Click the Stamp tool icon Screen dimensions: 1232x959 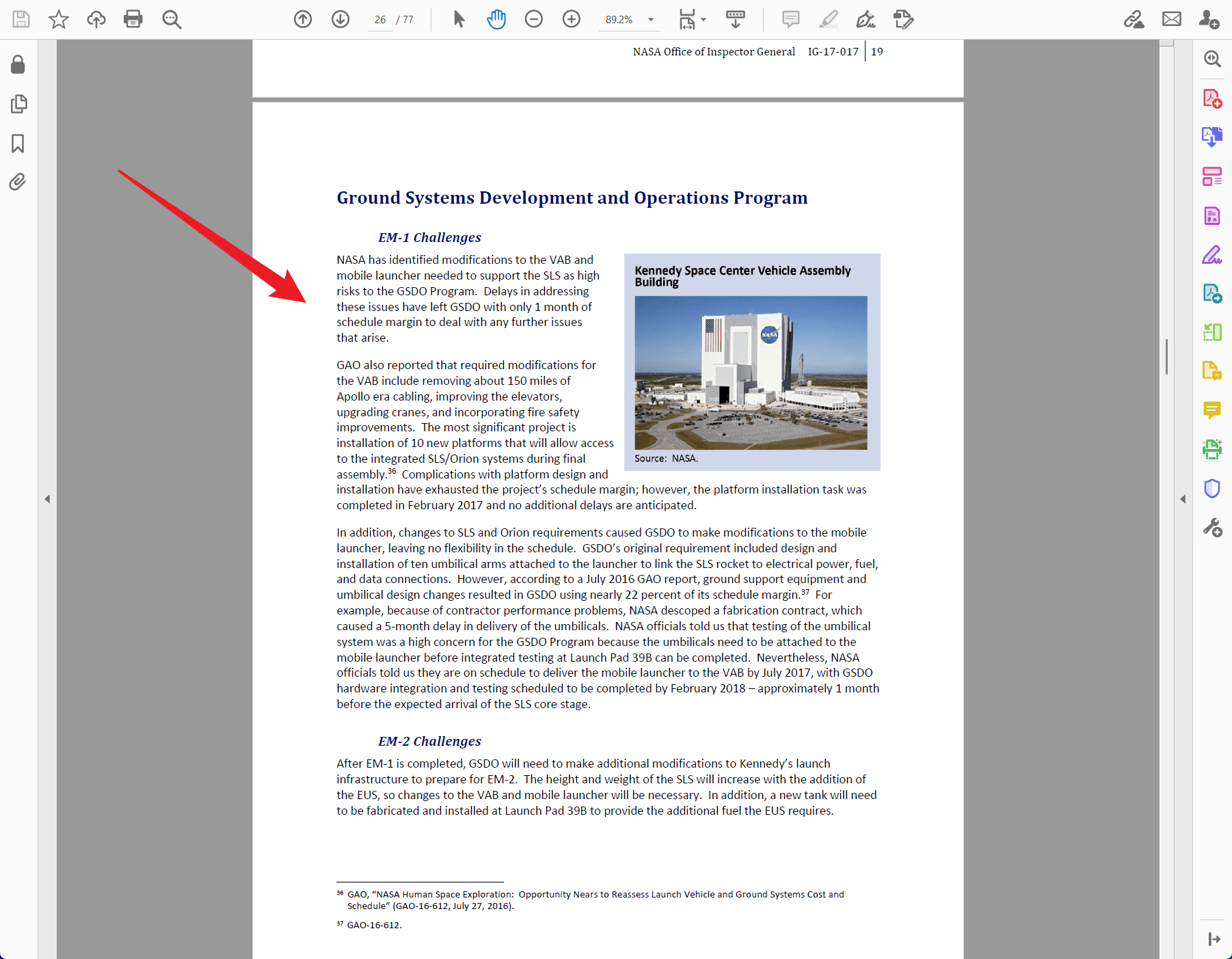pos(904,19)
